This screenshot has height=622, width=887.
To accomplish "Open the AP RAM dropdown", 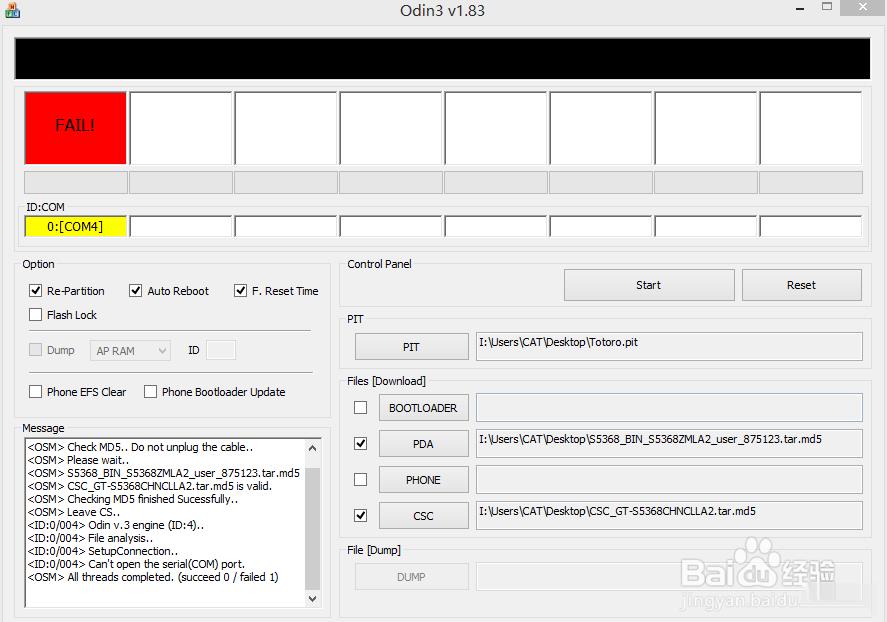I will 130,351.
